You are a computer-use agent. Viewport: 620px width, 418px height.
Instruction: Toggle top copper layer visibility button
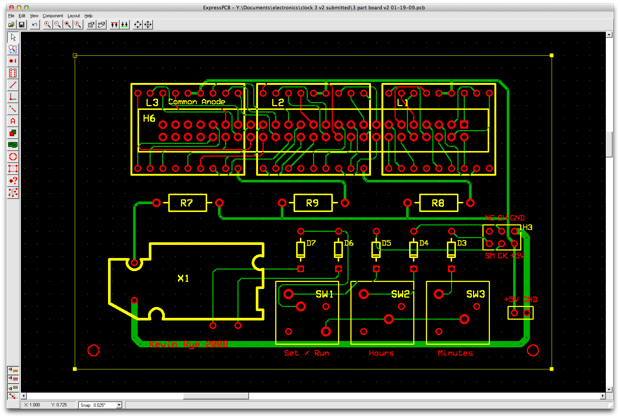tap(13, 378)
